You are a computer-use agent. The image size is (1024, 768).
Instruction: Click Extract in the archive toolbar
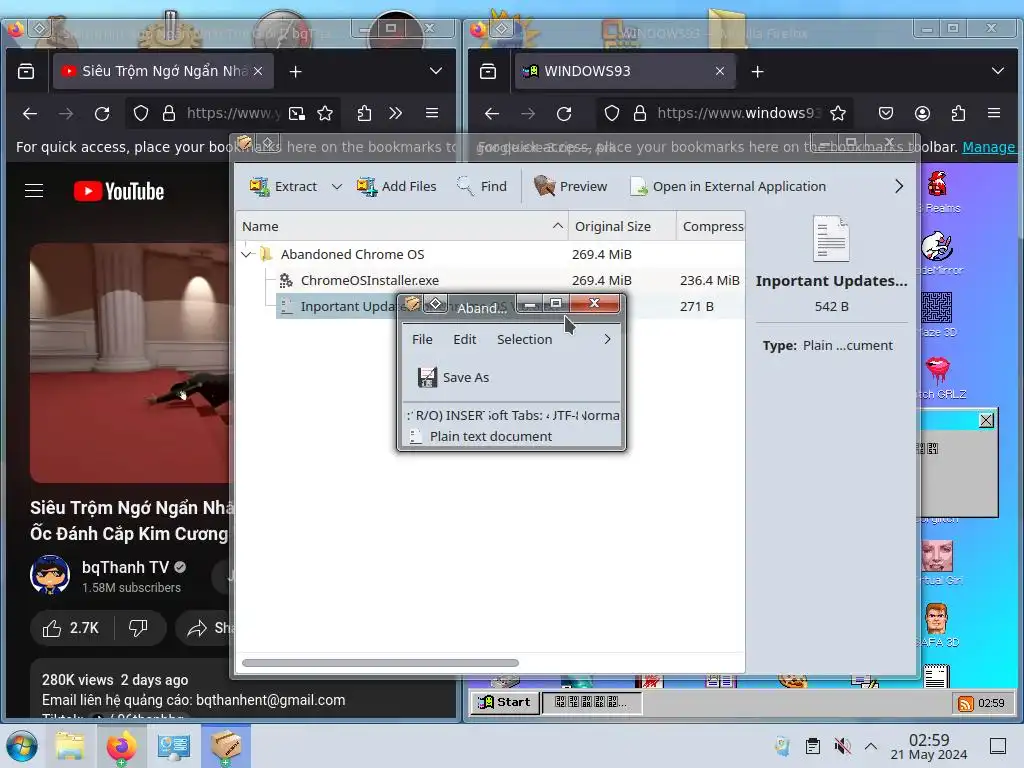[283, 187]
